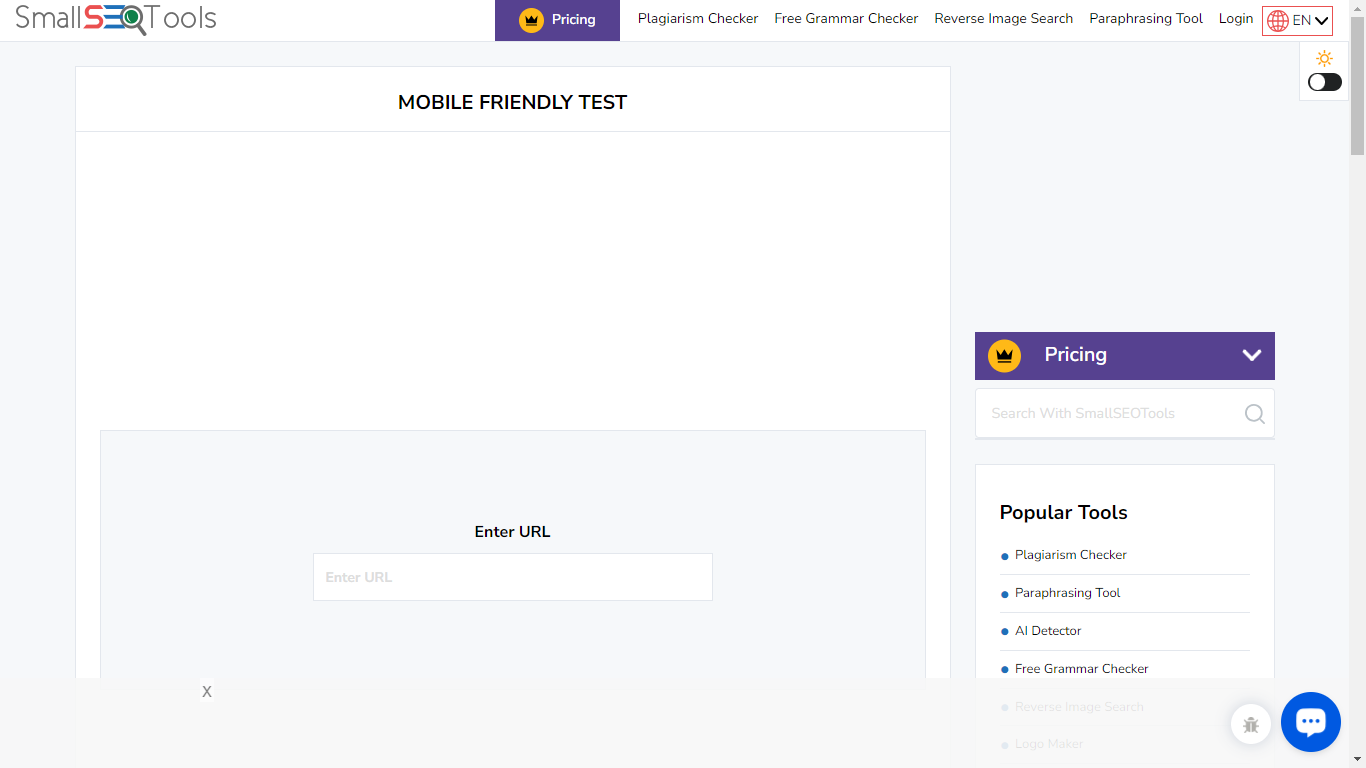
Task: Click the Popular Tools heading
Action: pyautogui.click(x=1064, y=513)
